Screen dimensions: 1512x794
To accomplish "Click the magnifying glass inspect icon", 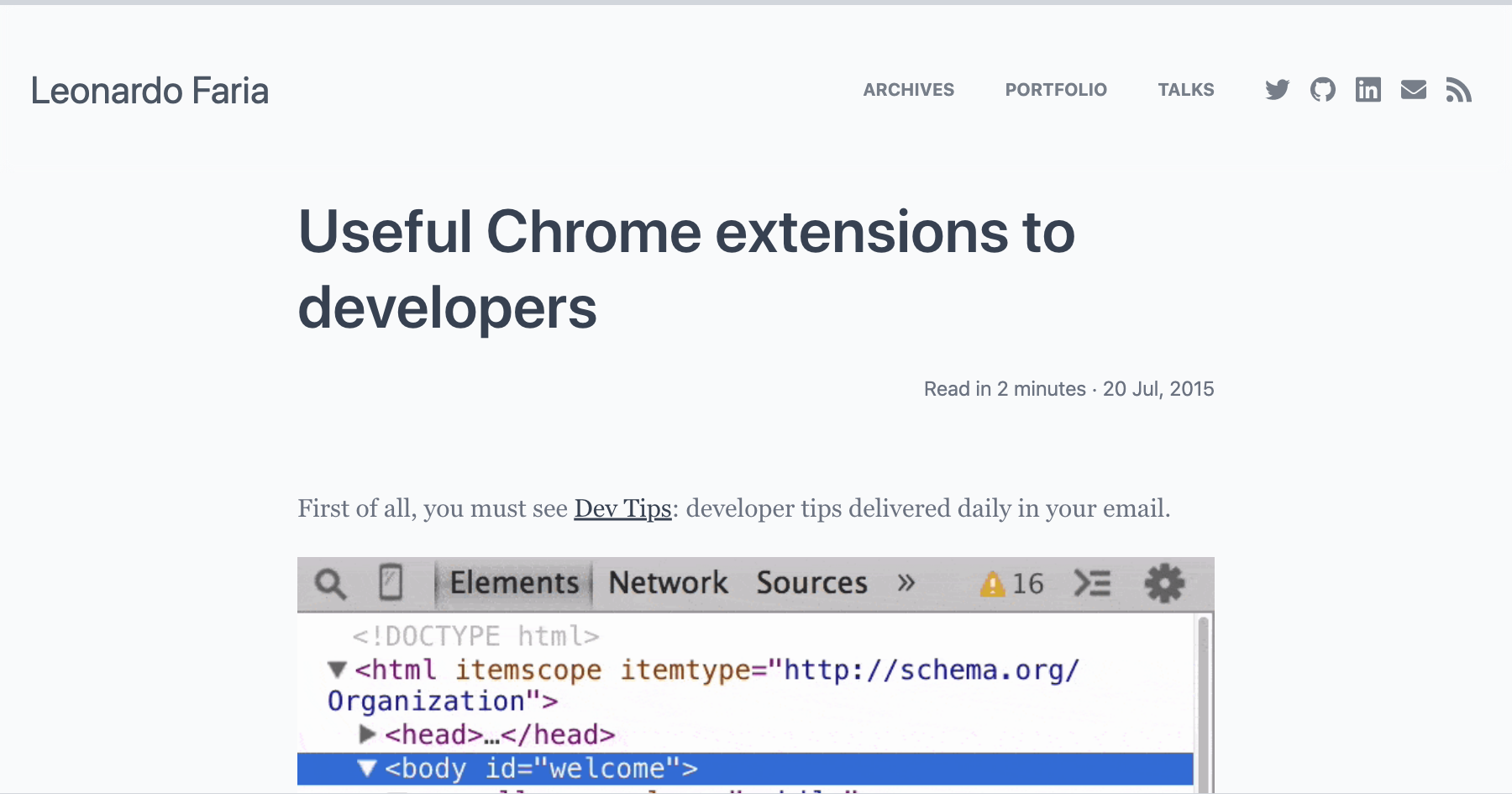I will 331,582.
